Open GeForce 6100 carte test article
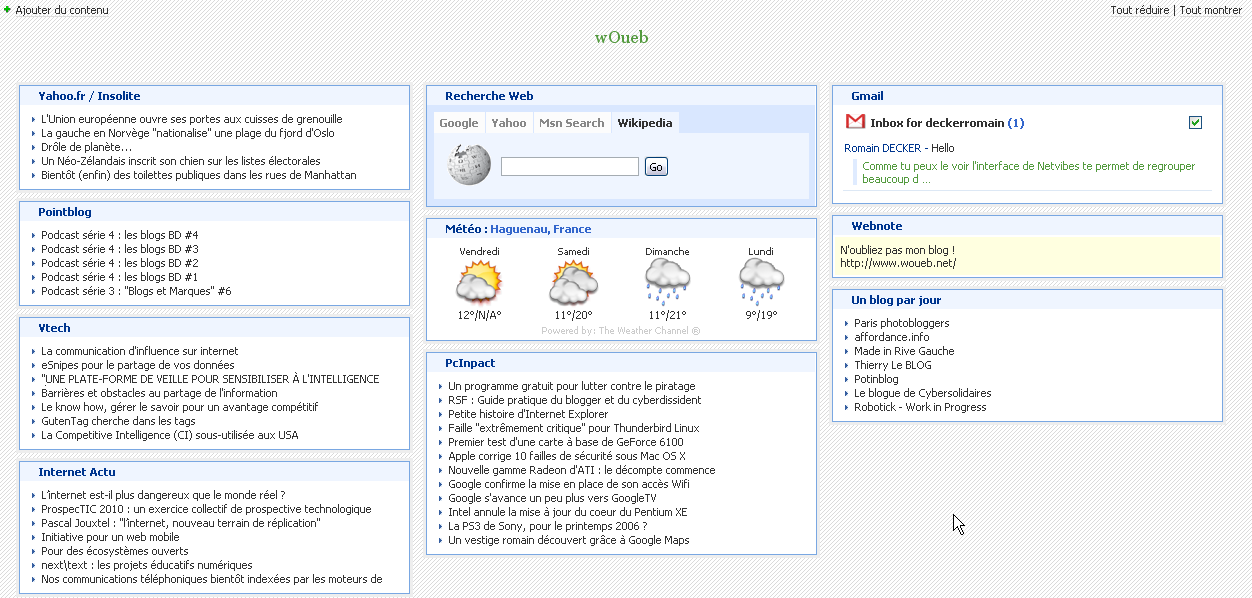1252x598 pixels. tap(566, 442)
